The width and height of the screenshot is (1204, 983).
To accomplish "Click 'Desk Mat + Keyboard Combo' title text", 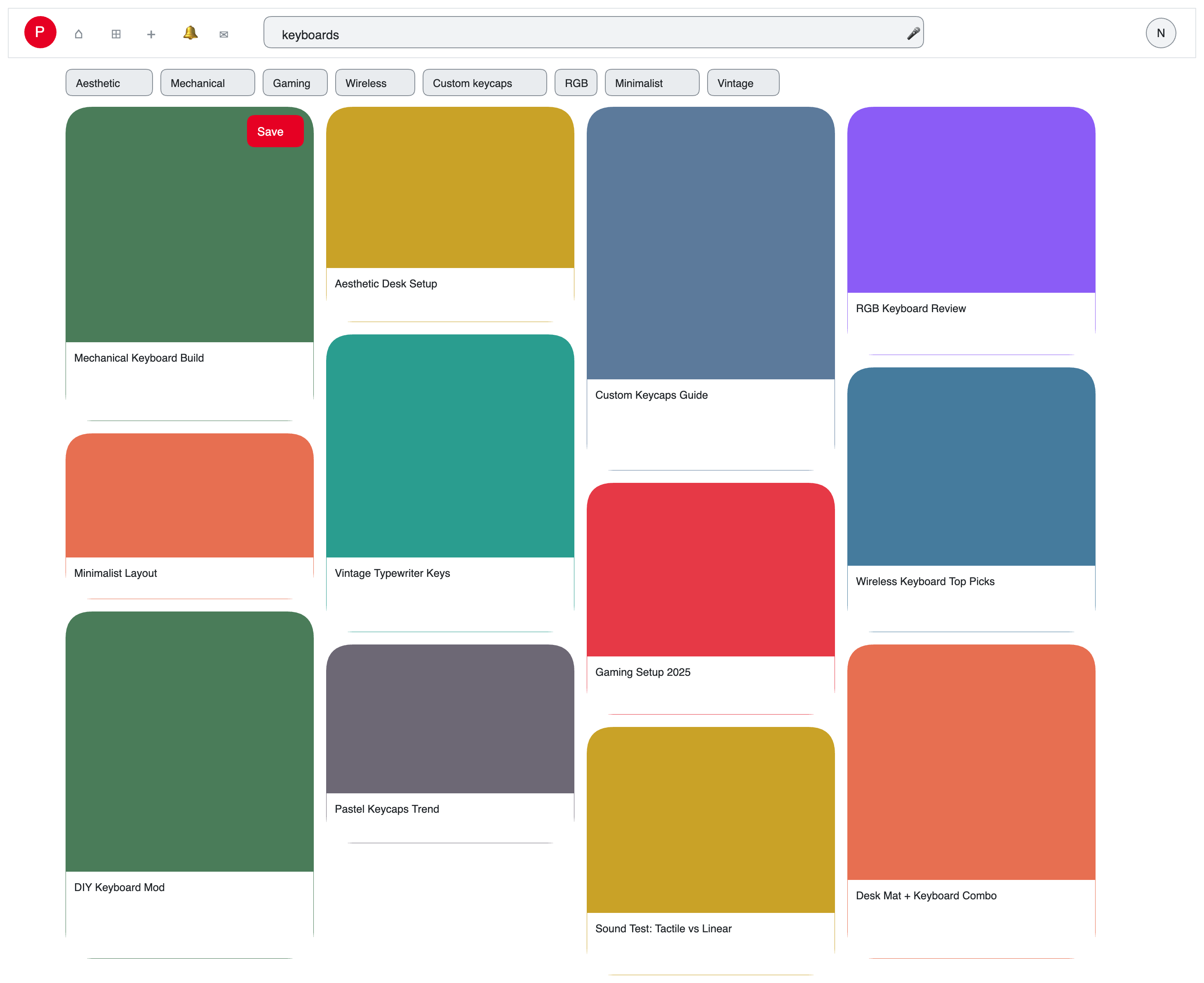I will pos(926,896).
